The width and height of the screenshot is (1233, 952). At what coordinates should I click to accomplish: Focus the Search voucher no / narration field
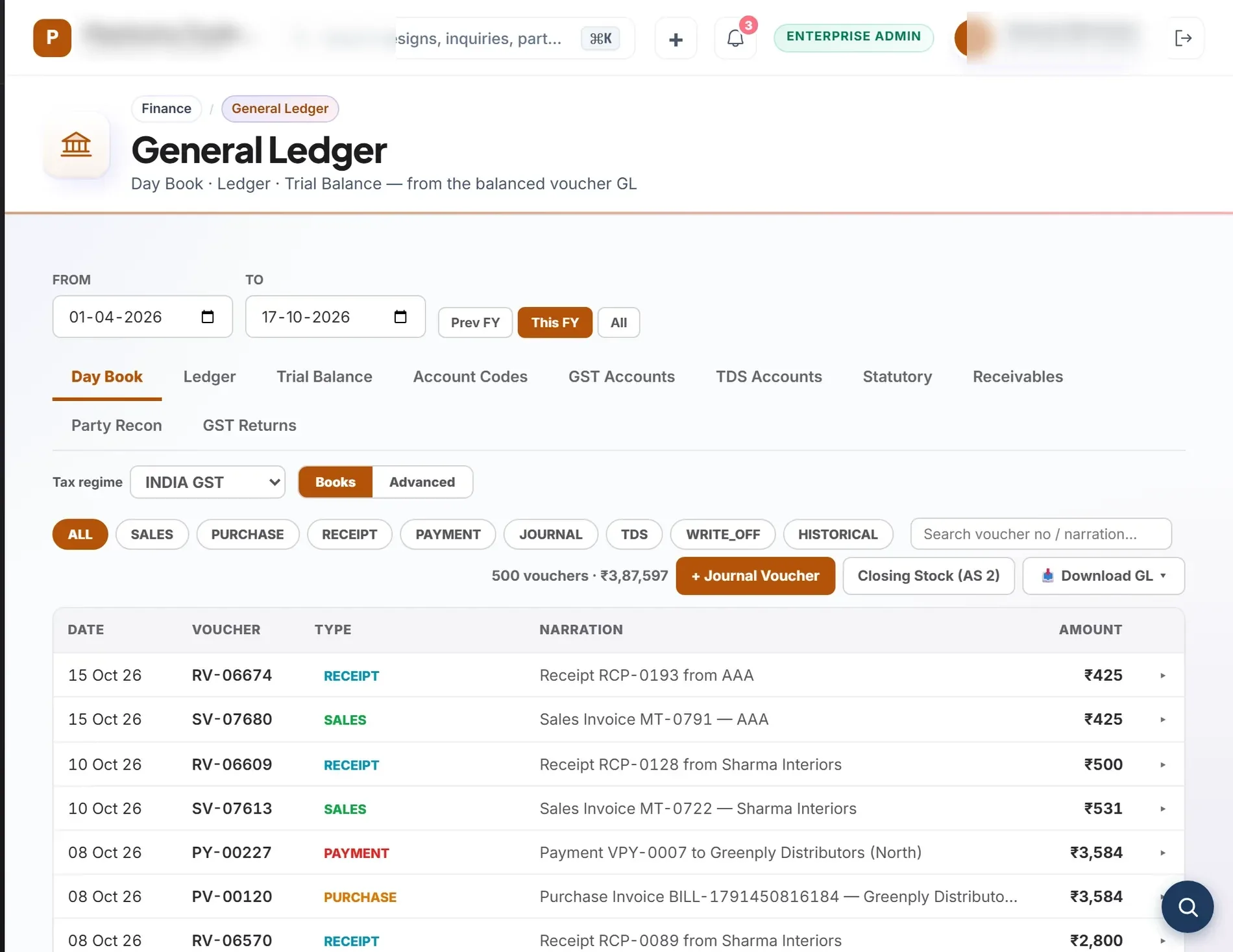point(1041,534)
